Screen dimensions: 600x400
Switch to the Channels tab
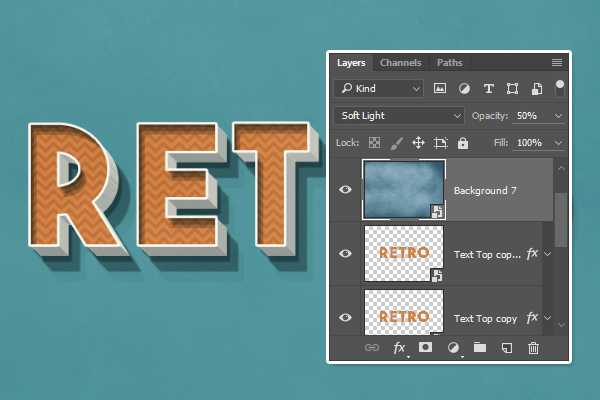pyautogui.click(x=400, y=63)
